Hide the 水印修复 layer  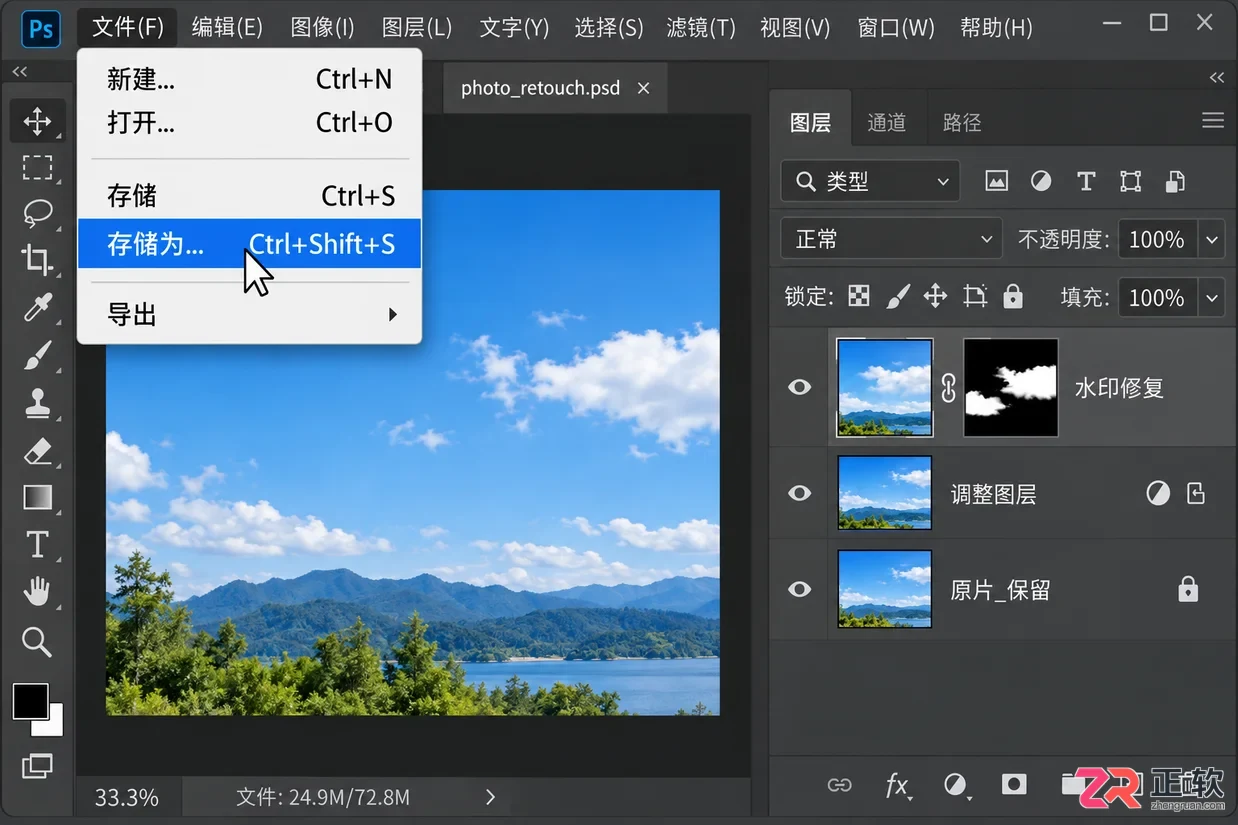800,387
